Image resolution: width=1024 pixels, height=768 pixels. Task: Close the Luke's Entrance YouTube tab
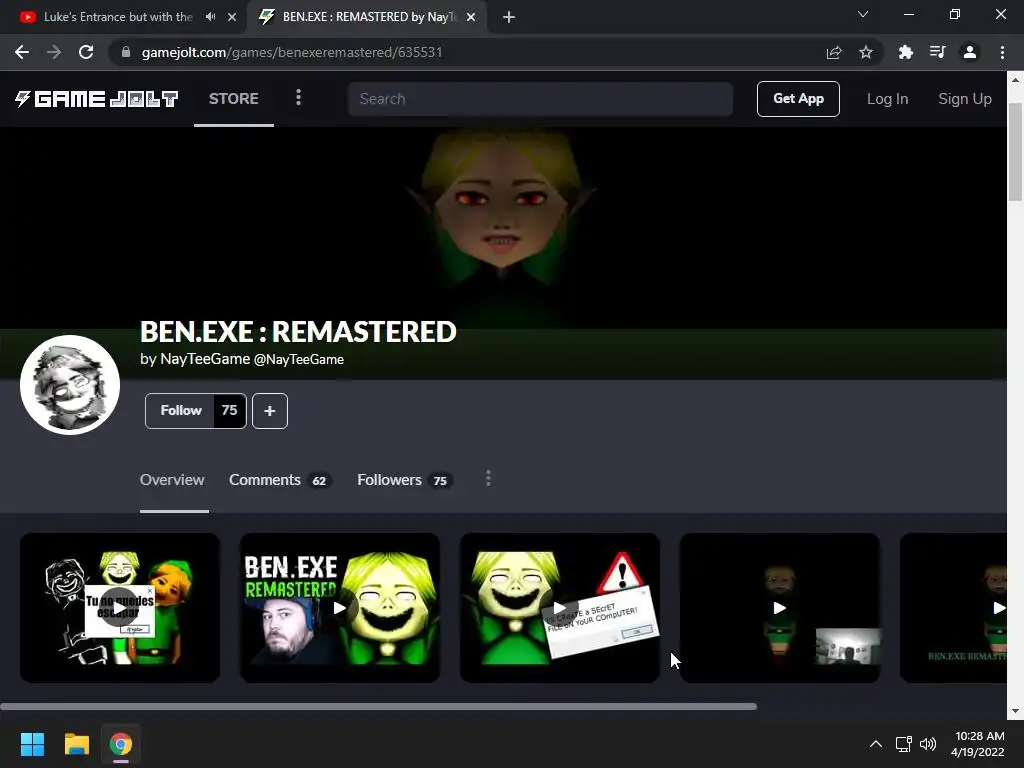coord(232,17)
